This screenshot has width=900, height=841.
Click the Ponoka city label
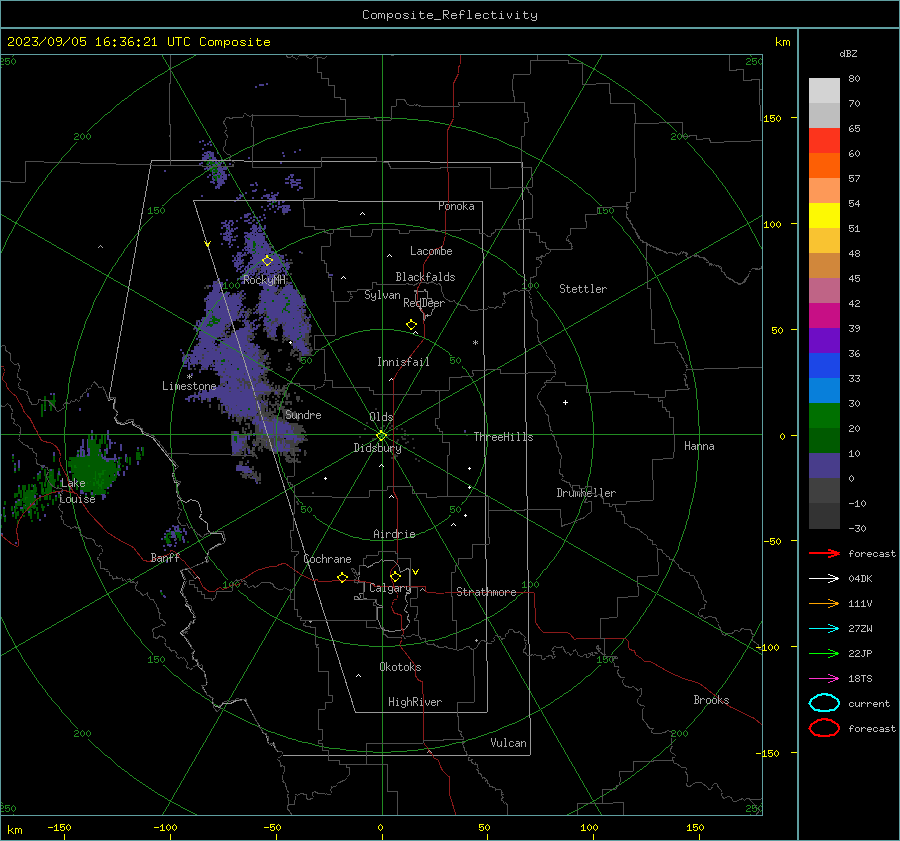tap(456, 206)
